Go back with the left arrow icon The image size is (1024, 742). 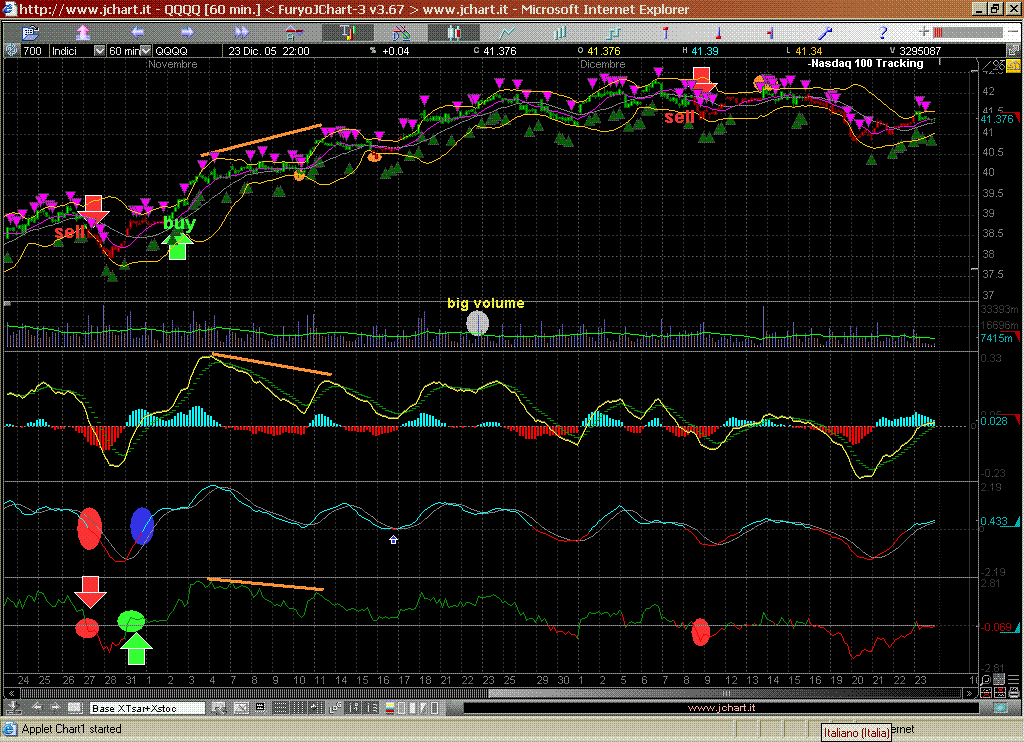(138, 32)
